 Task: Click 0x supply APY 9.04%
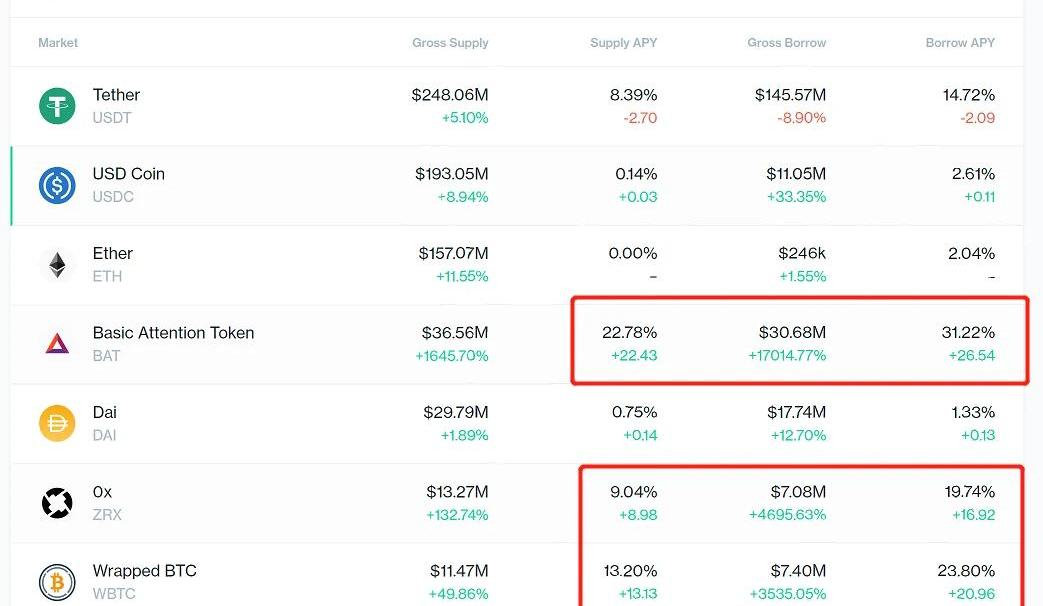pos(633,492)
